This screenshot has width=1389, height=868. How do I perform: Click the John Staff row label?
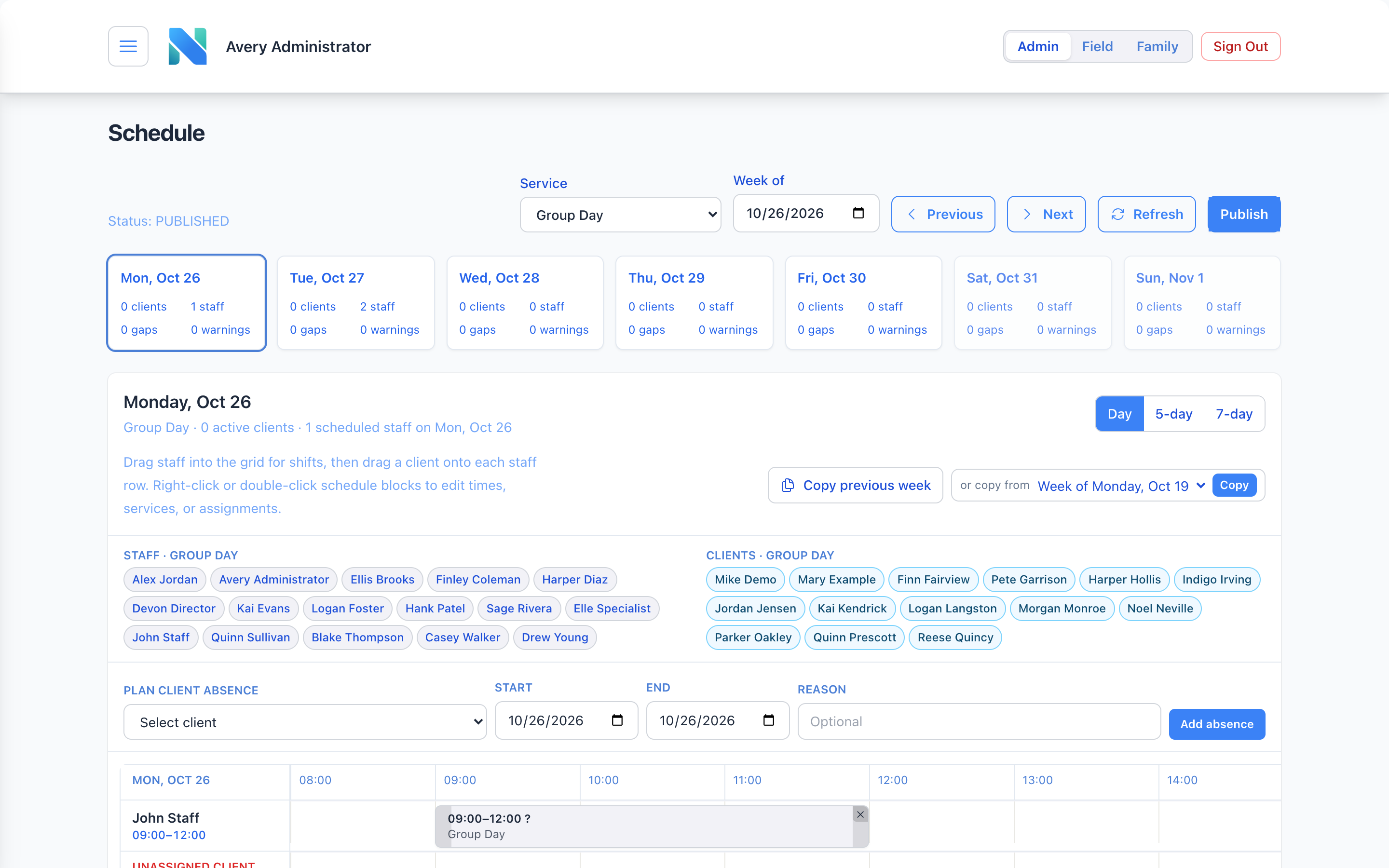pos(166,817)
